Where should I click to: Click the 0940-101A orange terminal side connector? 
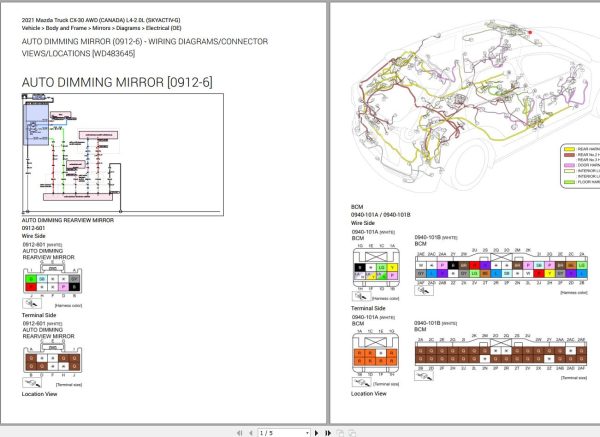point(376,353)
